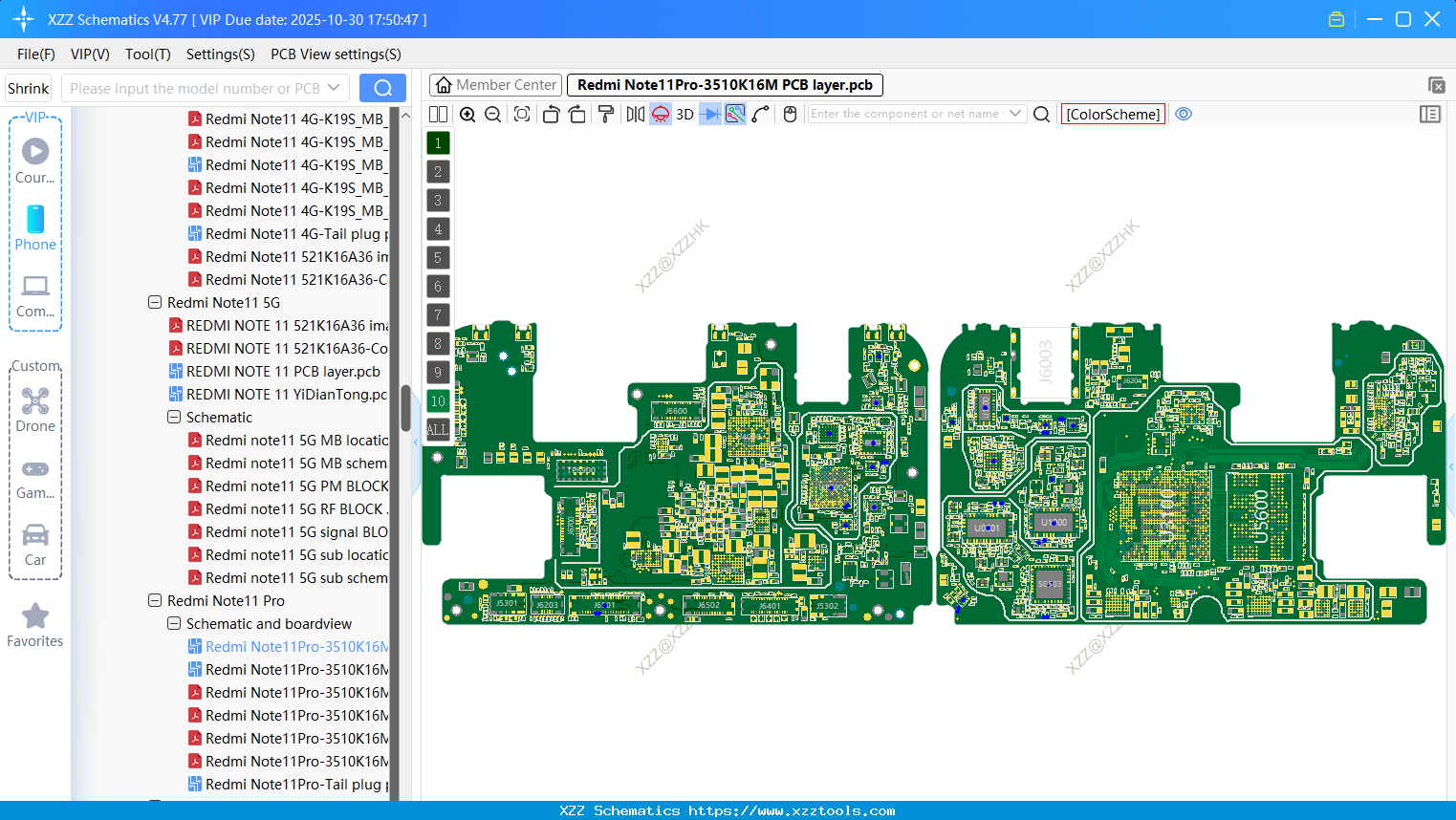
Task: Collapse the Schematic and boardview folder
Action: [x=174, y=623]
